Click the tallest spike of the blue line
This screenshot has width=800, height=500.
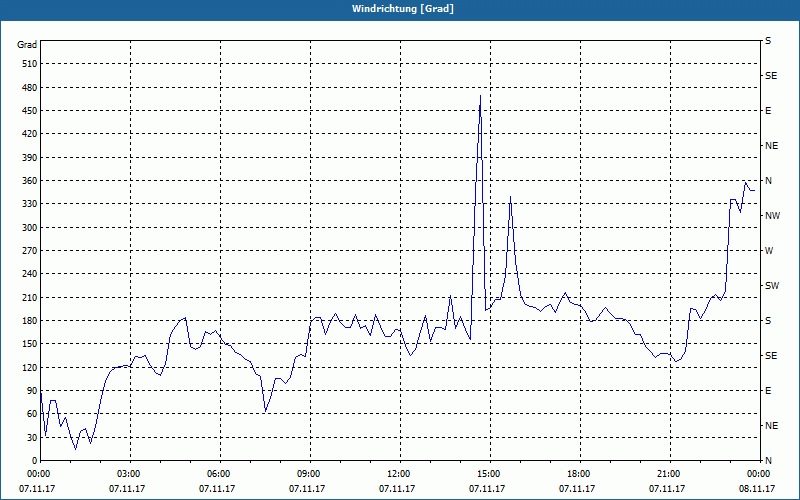click(x=480, y=96)
